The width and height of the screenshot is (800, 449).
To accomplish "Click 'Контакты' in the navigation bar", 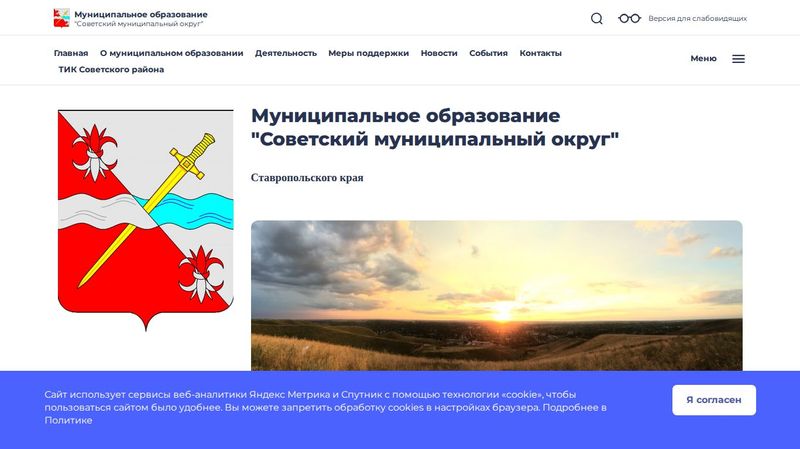I will tap(540, 53).
